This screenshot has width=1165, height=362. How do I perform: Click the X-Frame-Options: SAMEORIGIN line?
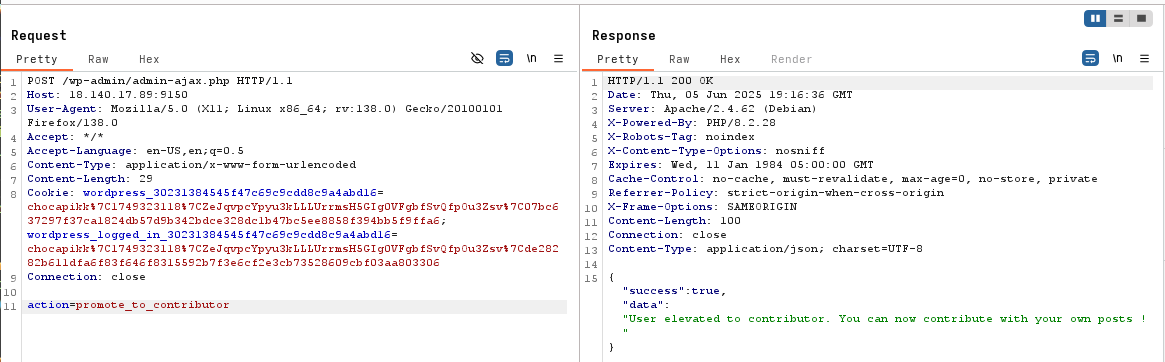pyautogui.click(x=702, y=207)
